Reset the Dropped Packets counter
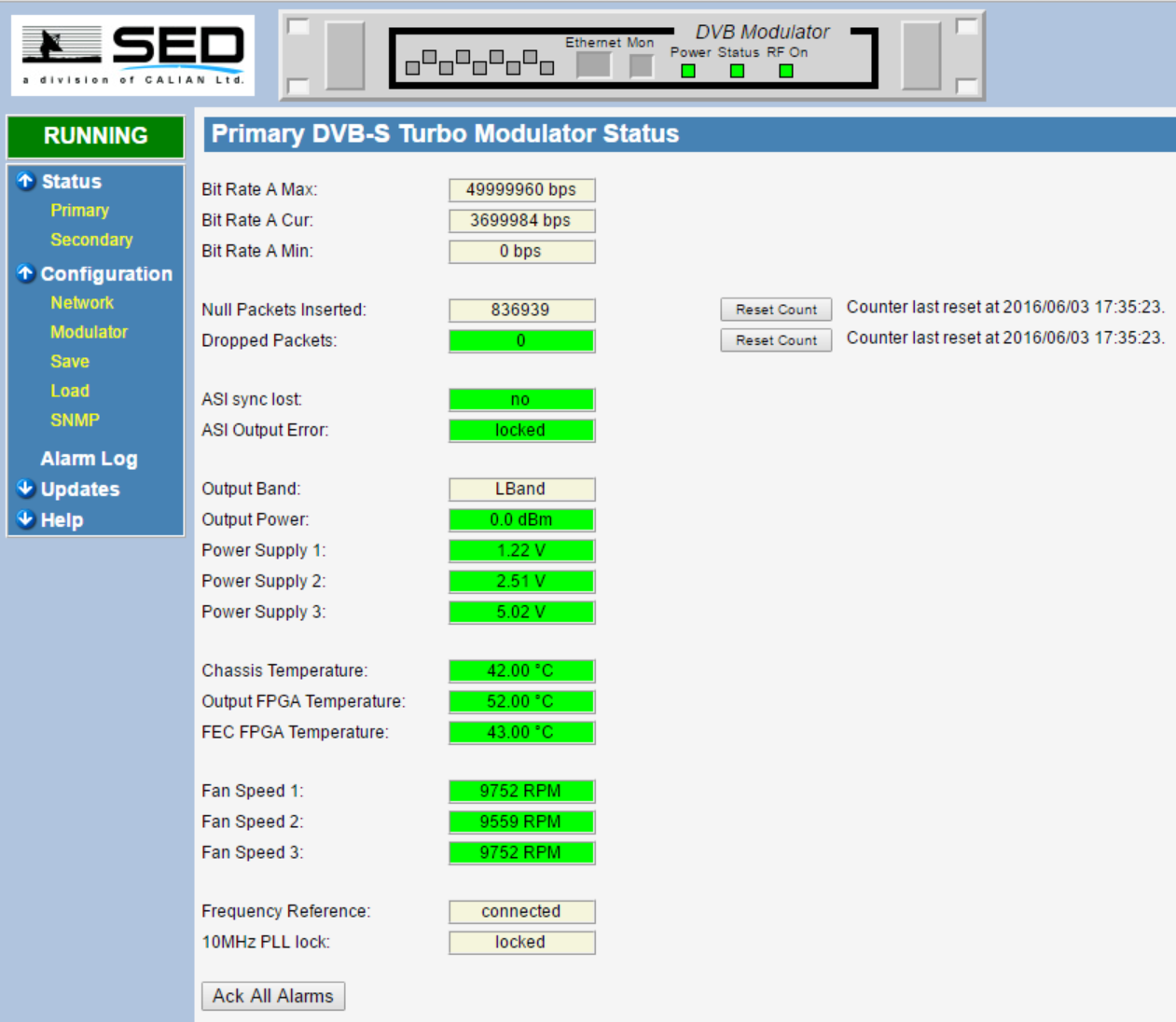Screen dimensions: 1176x1022 coord(775,340)
